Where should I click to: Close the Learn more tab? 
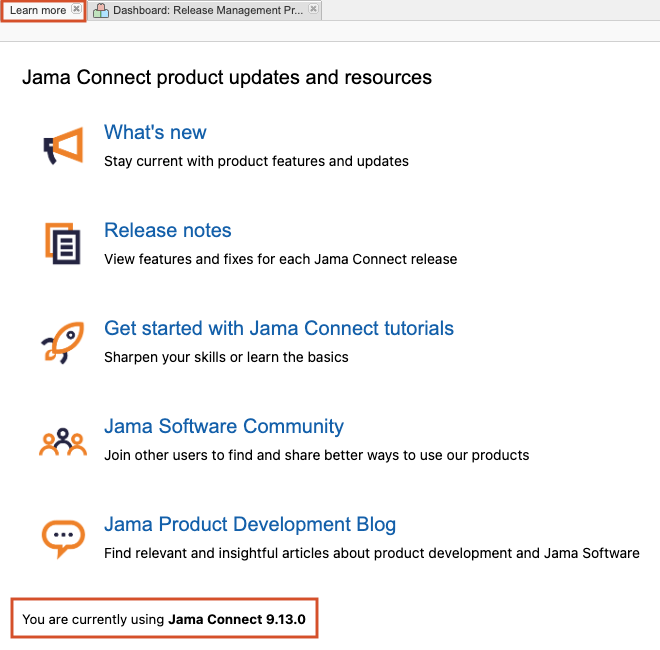(76, 10)
